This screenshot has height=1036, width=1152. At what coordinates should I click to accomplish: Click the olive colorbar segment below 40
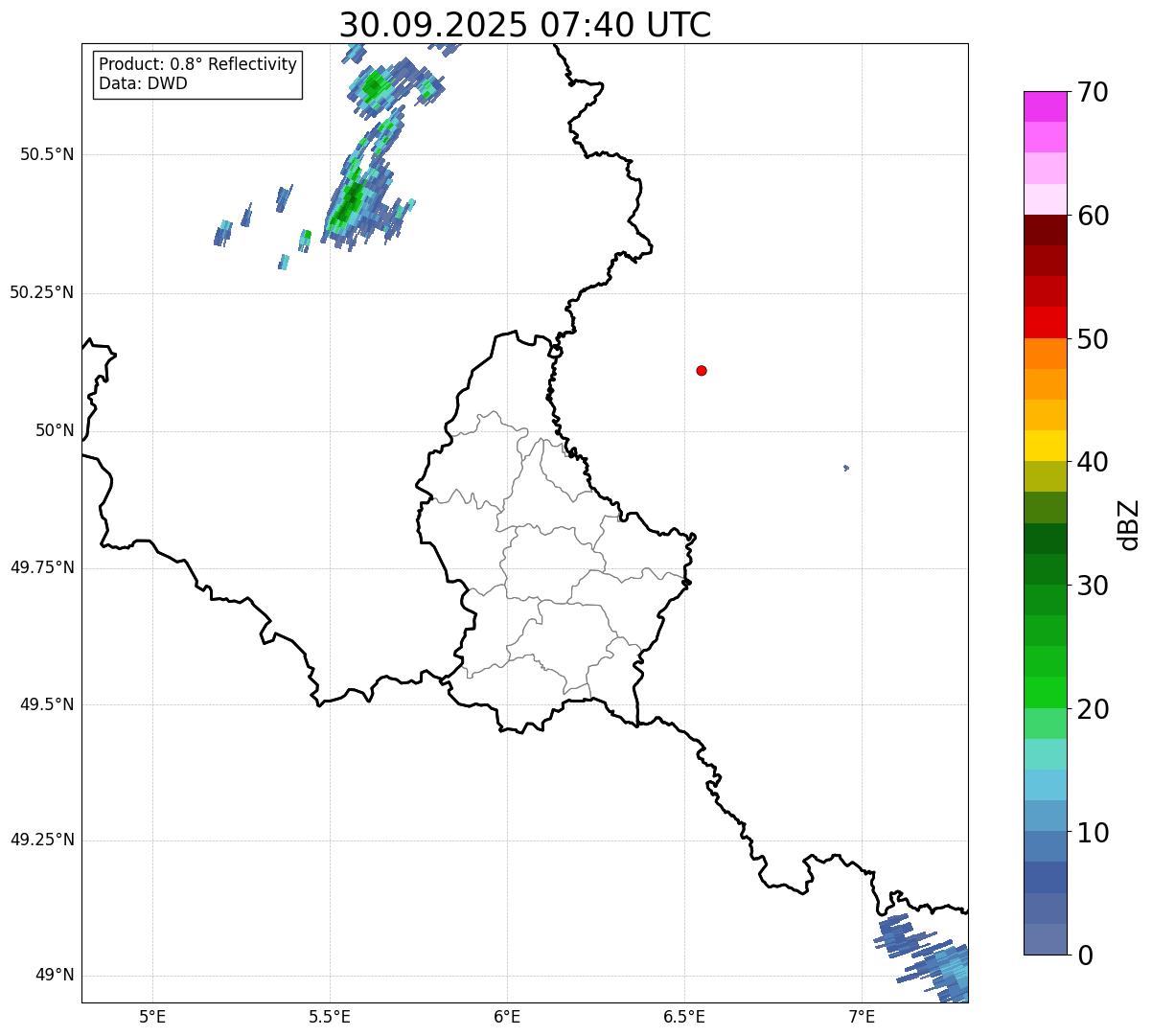tap(1045, 476)
